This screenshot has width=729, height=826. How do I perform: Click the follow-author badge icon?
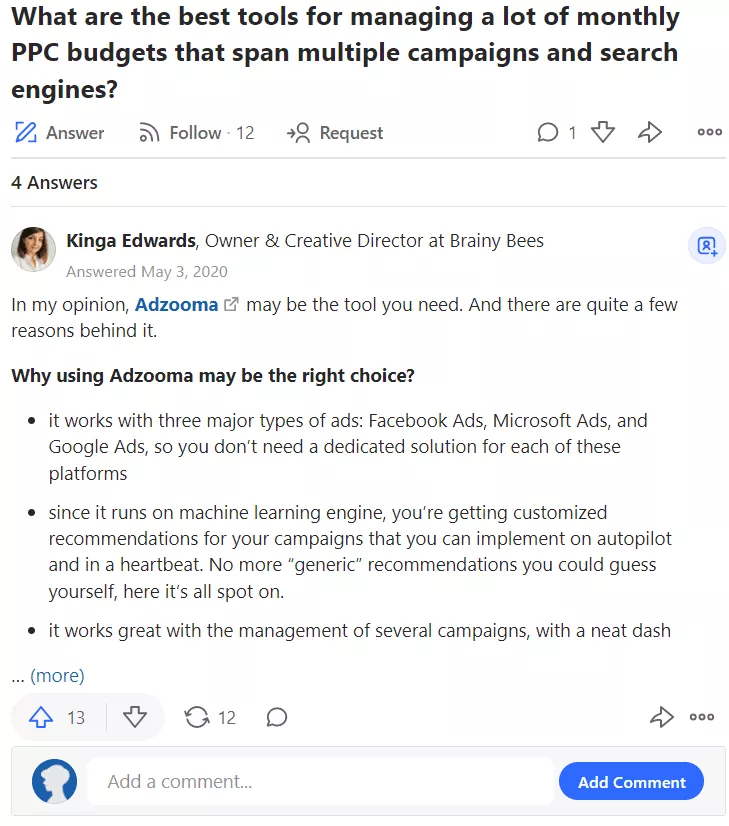[707, 245]
